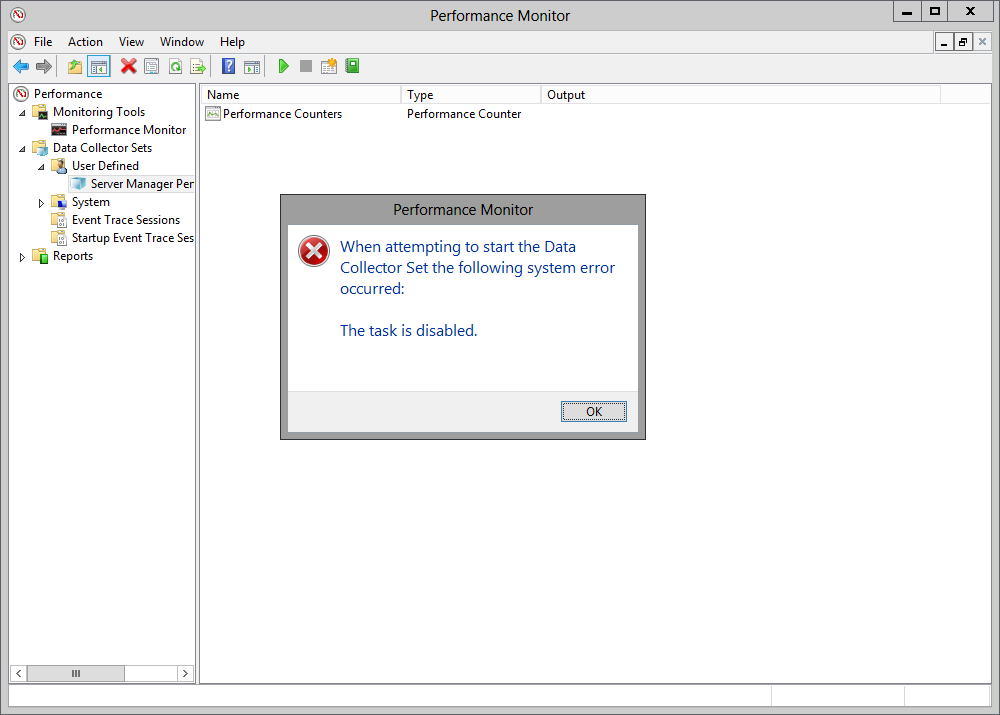Viewport: 1000px width, 715px height.
Task: Minimize the inner MDI child window
Action: (944, 42)
